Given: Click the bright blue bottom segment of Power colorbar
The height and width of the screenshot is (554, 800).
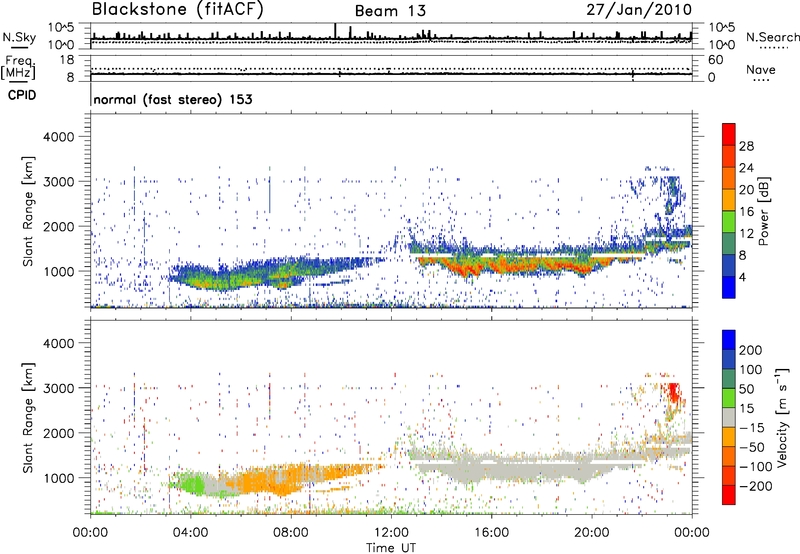Looking at the screenshot, I should (729, 287).
